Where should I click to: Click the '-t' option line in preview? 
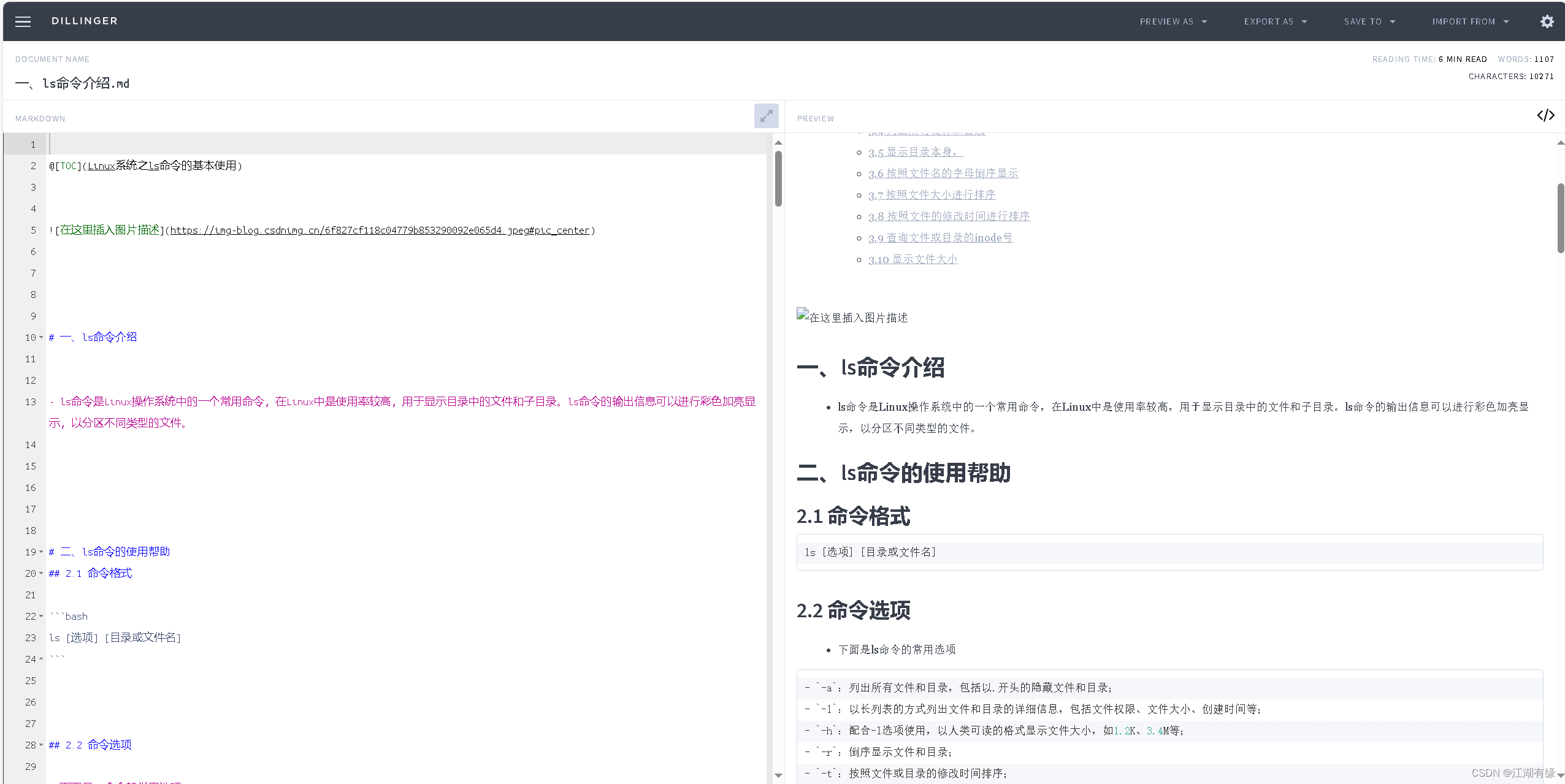tap(905, 774)
